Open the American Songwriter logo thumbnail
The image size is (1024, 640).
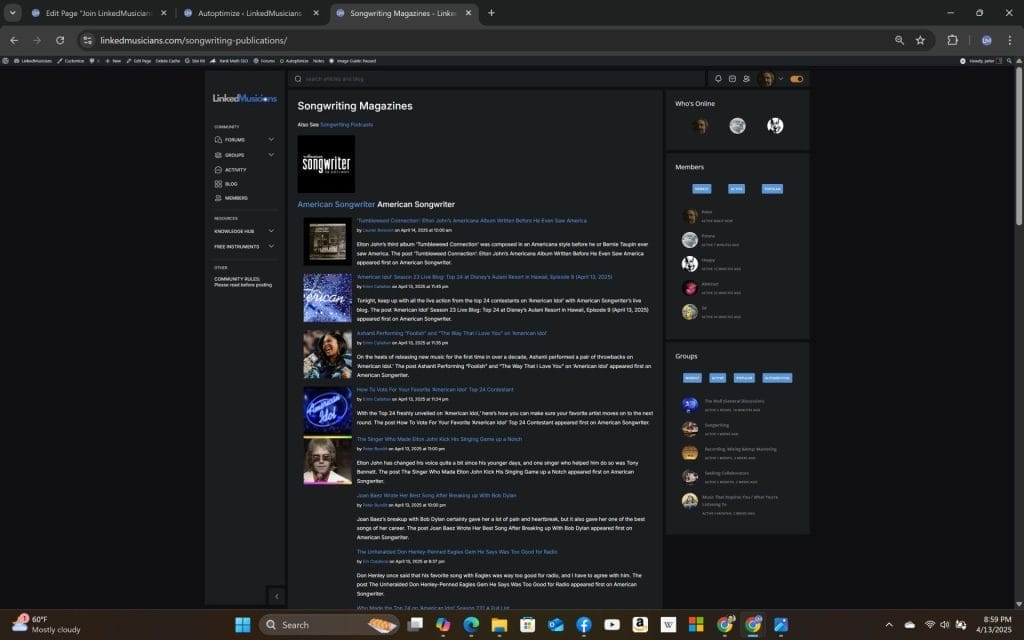pyautogui.click(x=326, y=164)
